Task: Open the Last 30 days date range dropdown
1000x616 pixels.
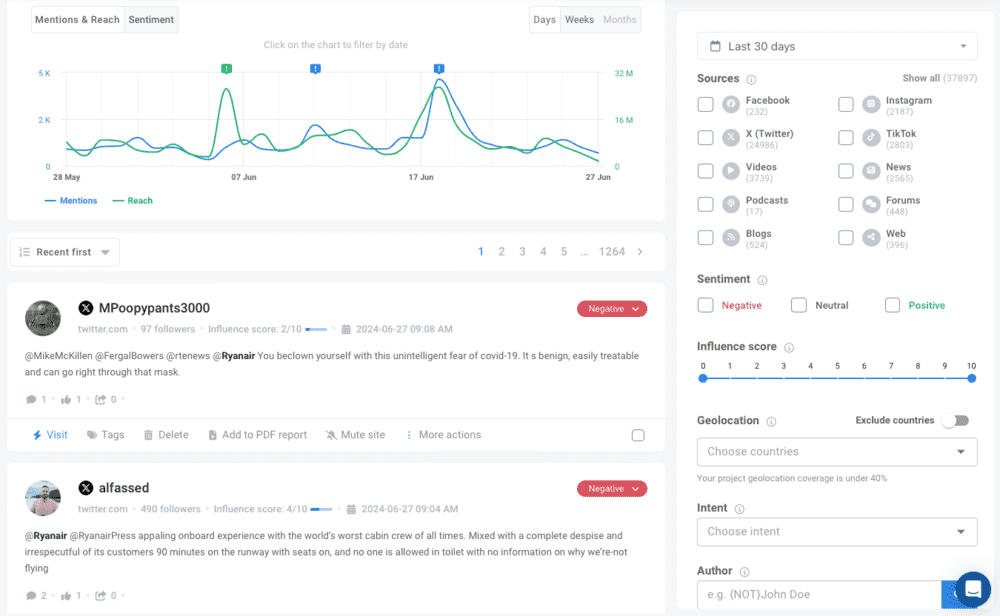Action: [837, 47]
